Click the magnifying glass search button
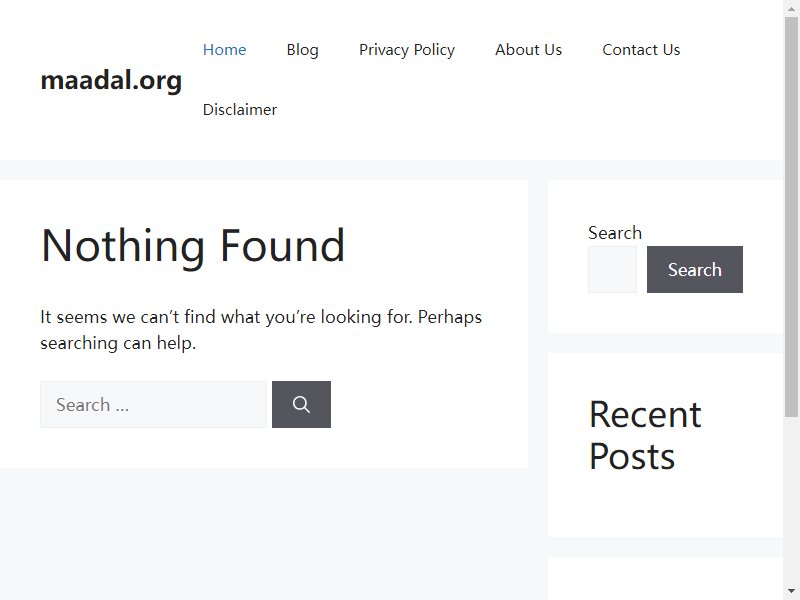800x600 pixels. pos(301,404)
